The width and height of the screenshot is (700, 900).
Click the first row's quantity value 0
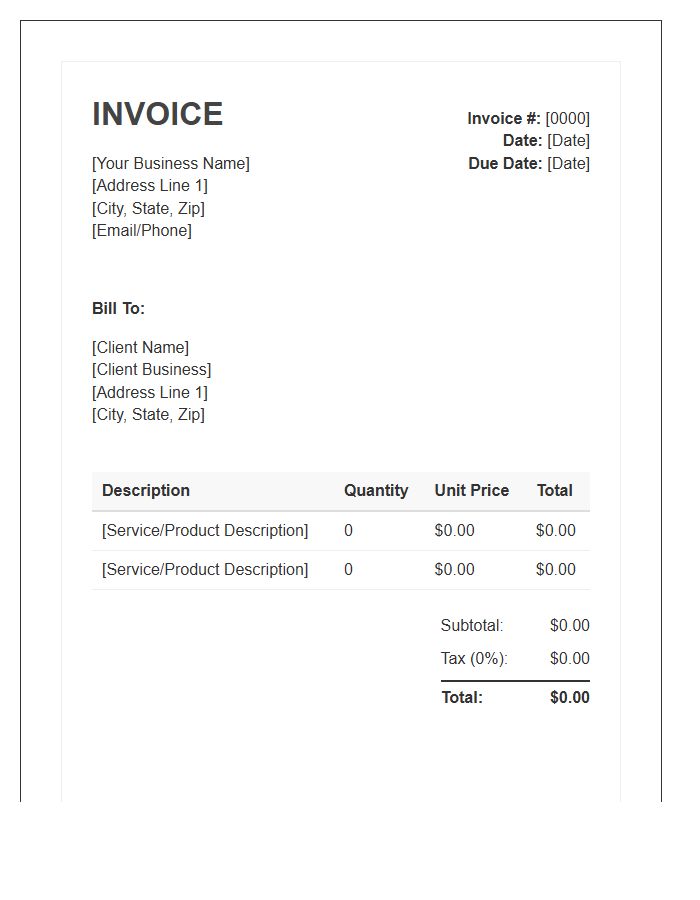tap(348, 530)
